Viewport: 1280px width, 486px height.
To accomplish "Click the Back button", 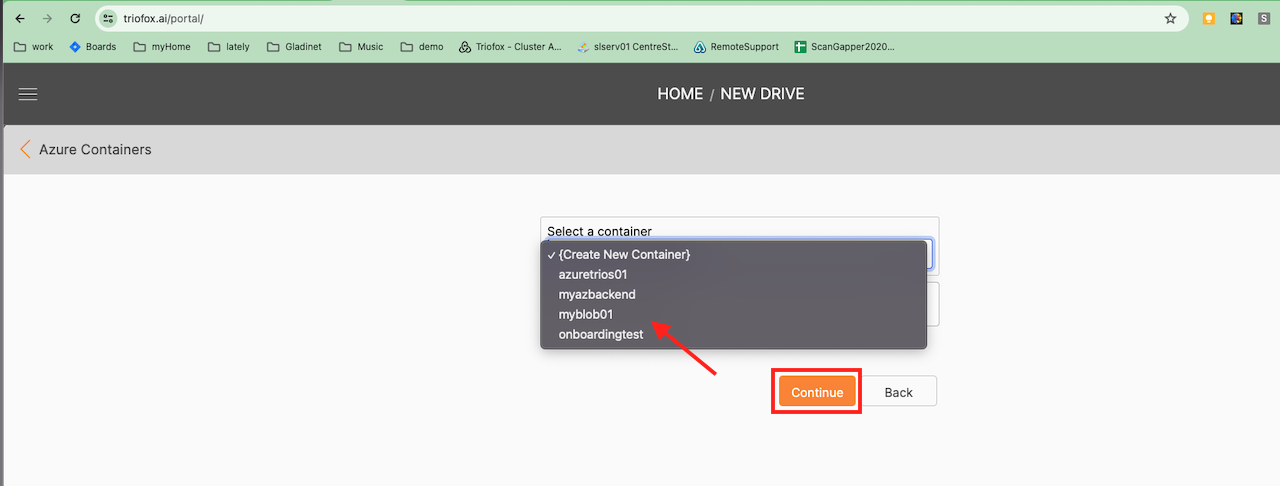I will coord(899,392).
